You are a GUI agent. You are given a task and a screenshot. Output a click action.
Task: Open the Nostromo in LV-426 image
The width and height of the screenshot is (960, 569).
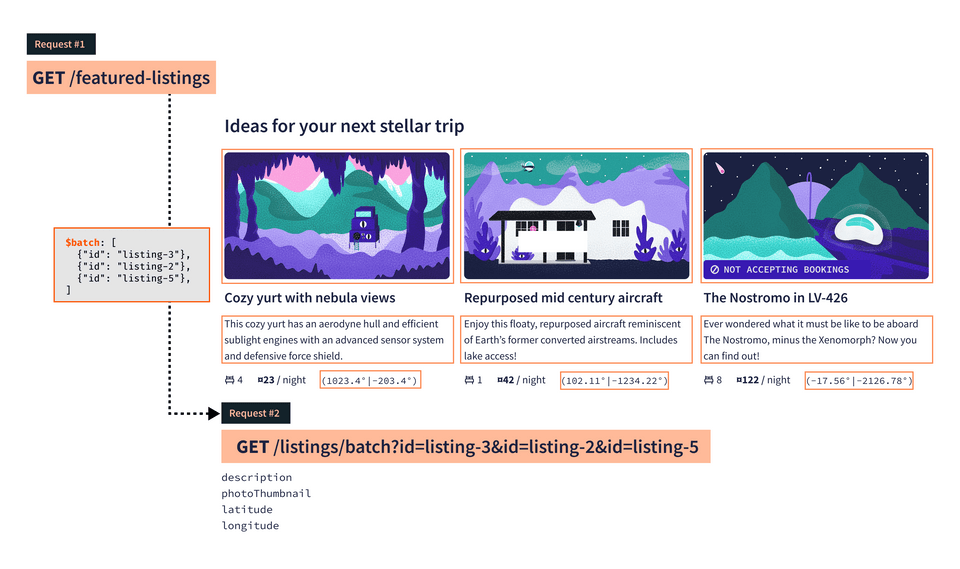[x=816, y=216]
